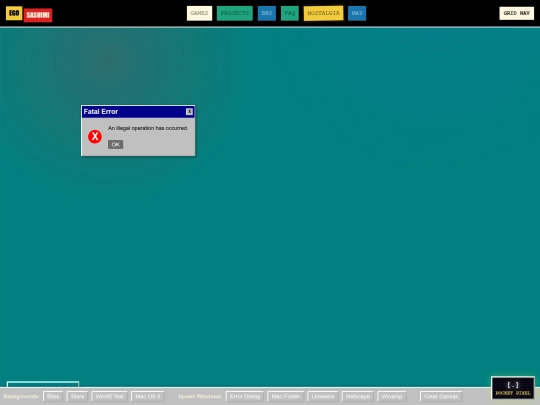Click the GRID NAV button

point(517,13)
